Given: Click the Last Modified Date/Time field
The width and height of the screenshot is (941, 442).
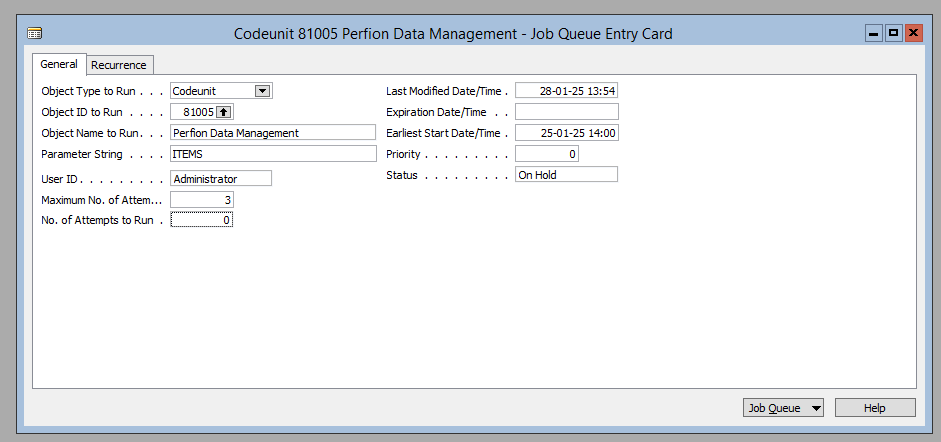Looking at the screenshot, I should [x=567, y=91].
